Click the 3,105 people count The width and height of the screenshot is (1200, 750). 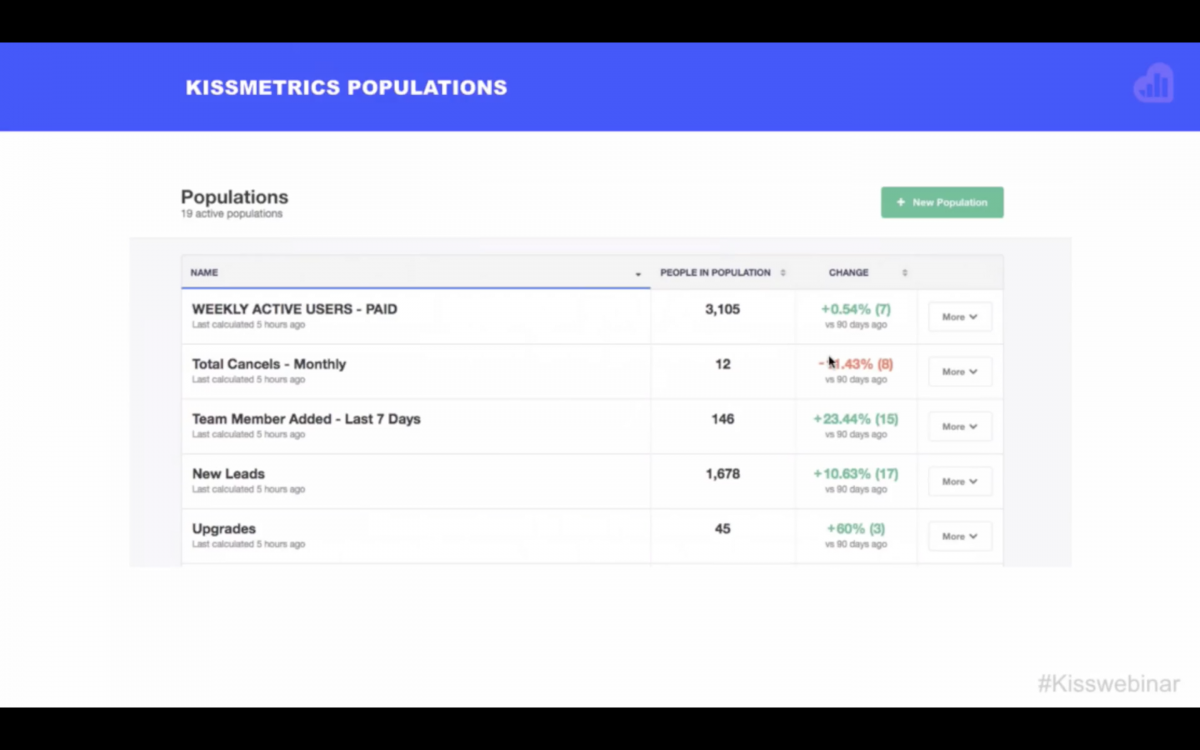[723, 309]
